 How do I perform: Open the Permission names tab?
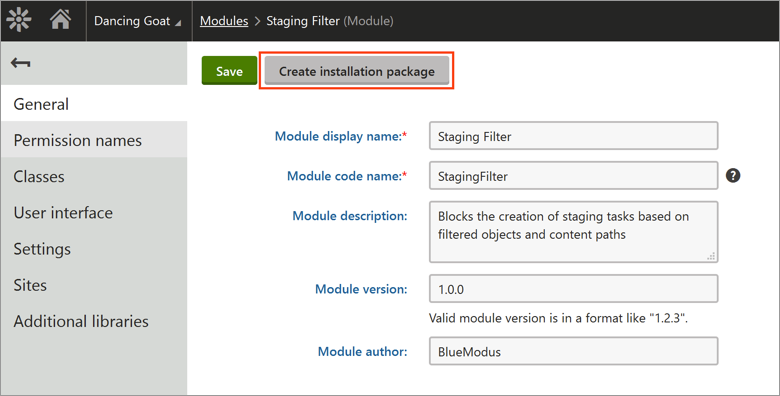pos(94,140)
